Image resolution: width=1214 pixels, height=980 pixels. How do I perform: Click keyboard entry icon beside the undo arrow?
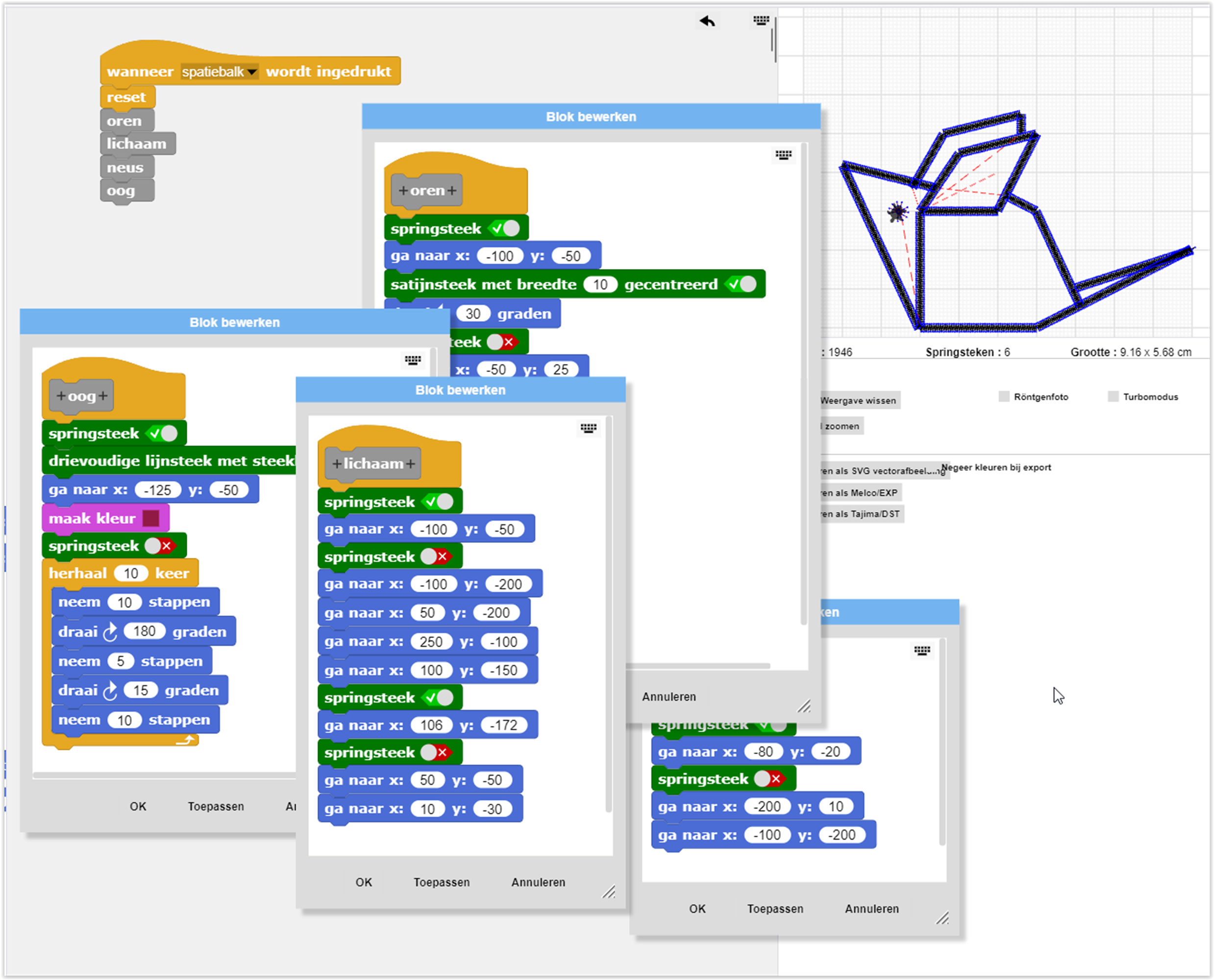click(761, 21)
